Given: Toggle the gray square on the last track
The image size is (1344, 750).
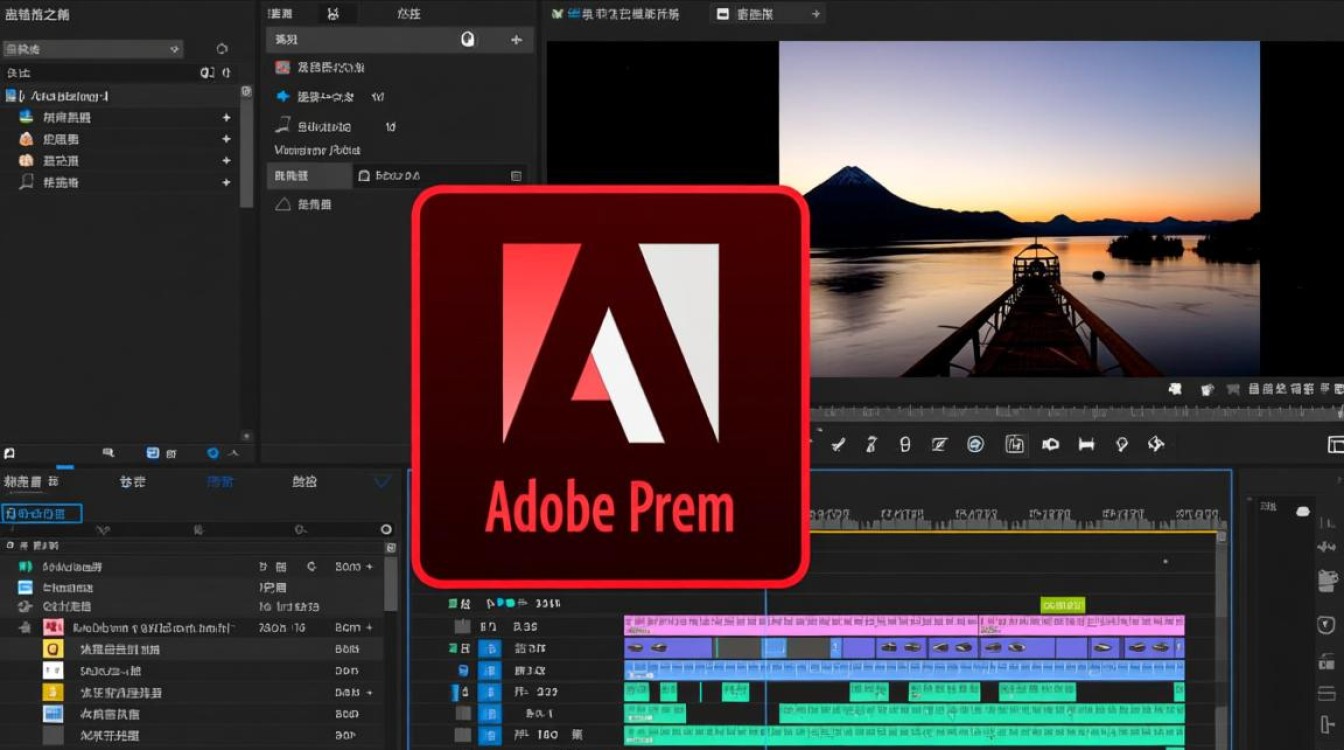Looking at the screenshot, I should coord(462,735).
